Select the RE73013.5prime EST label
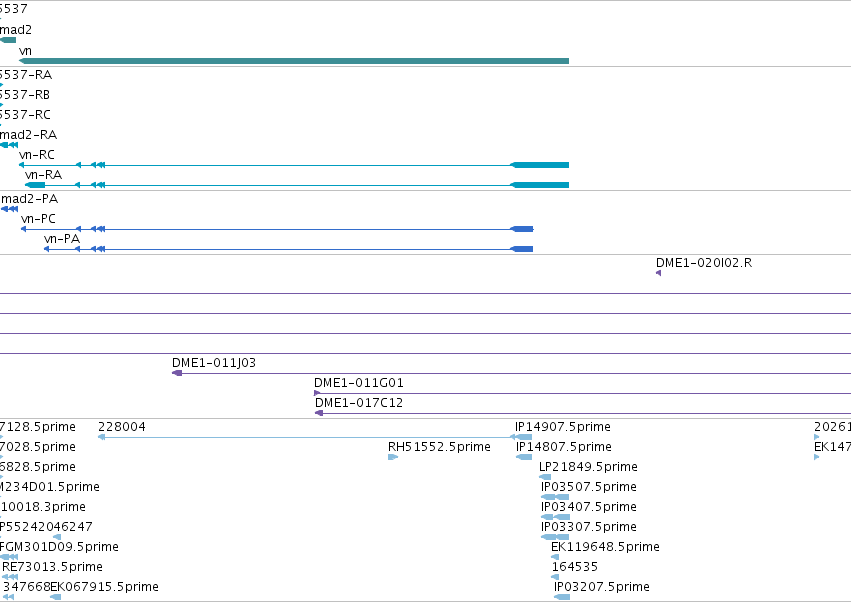 click(x=53, y=567)
